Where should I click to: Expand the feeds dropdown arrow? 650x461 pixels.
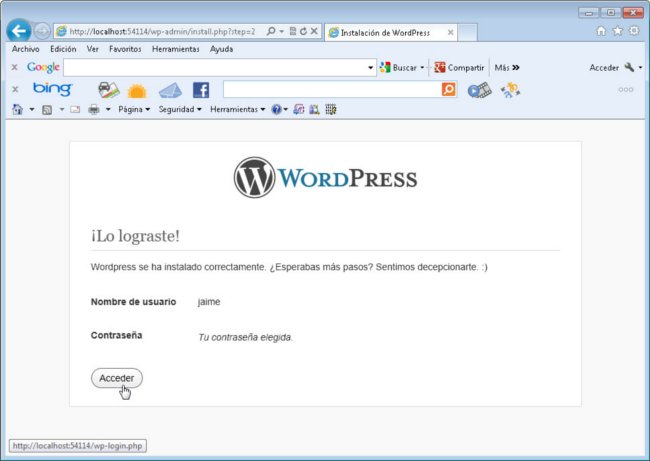[x=62, y=109]
